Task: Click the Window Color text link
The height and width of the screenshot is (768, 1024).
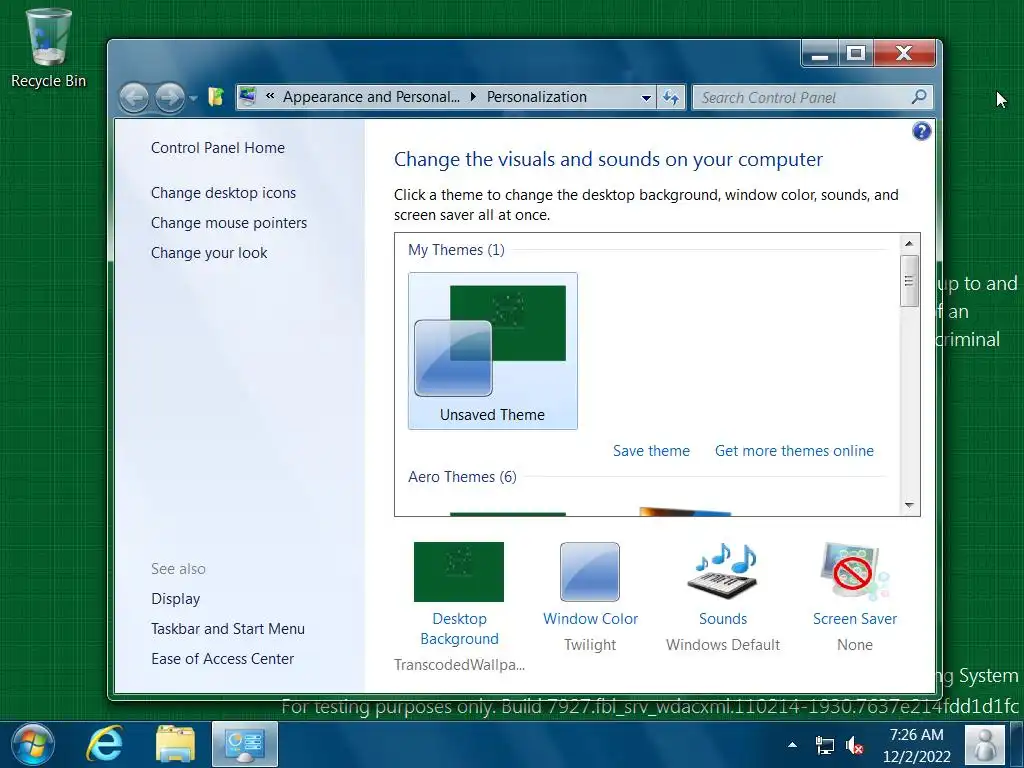Action: pos(590,618)
